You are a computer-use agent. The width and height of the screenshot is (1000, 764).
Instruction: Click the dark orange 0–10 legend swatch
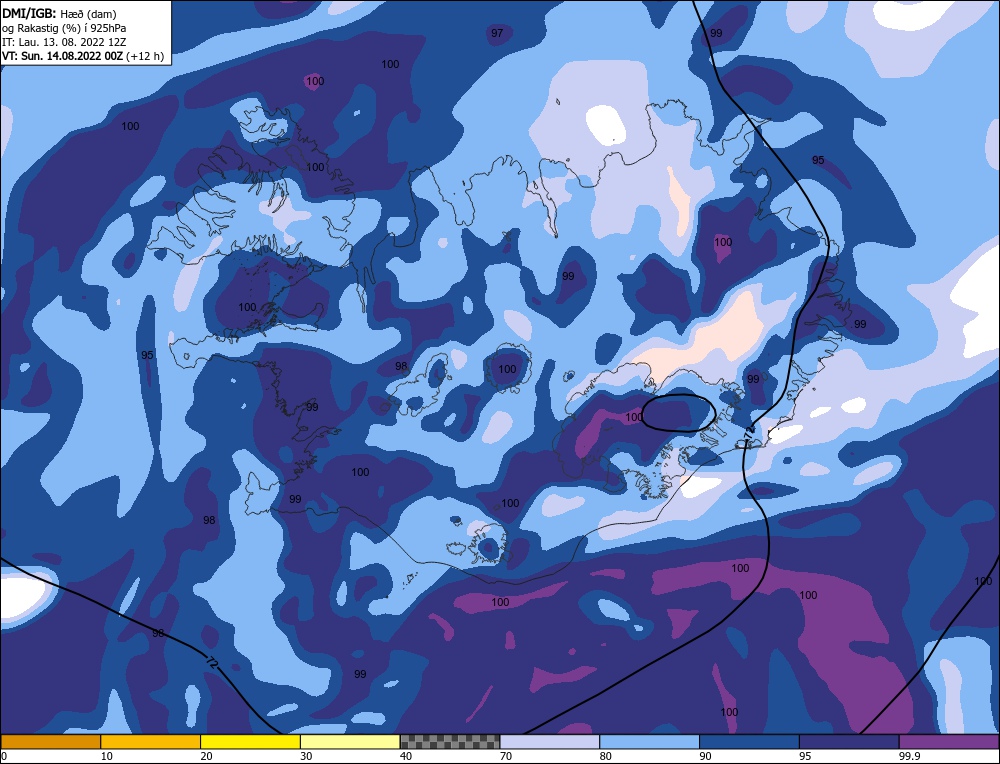50,741
